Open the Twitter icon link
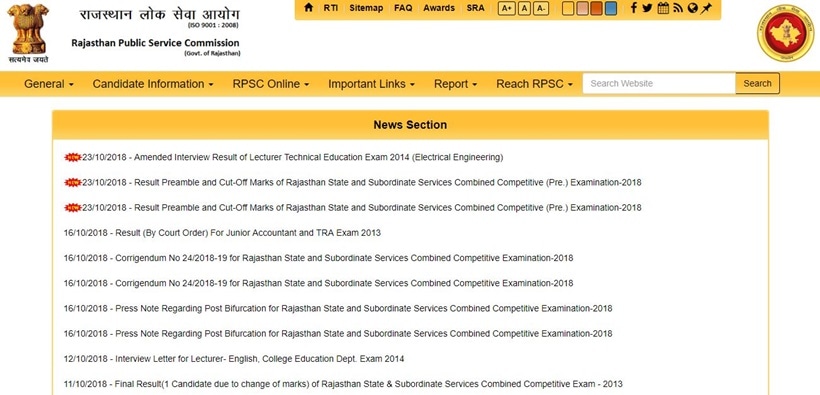This screenshot has height=395, width=820. (x=647, y=8)
